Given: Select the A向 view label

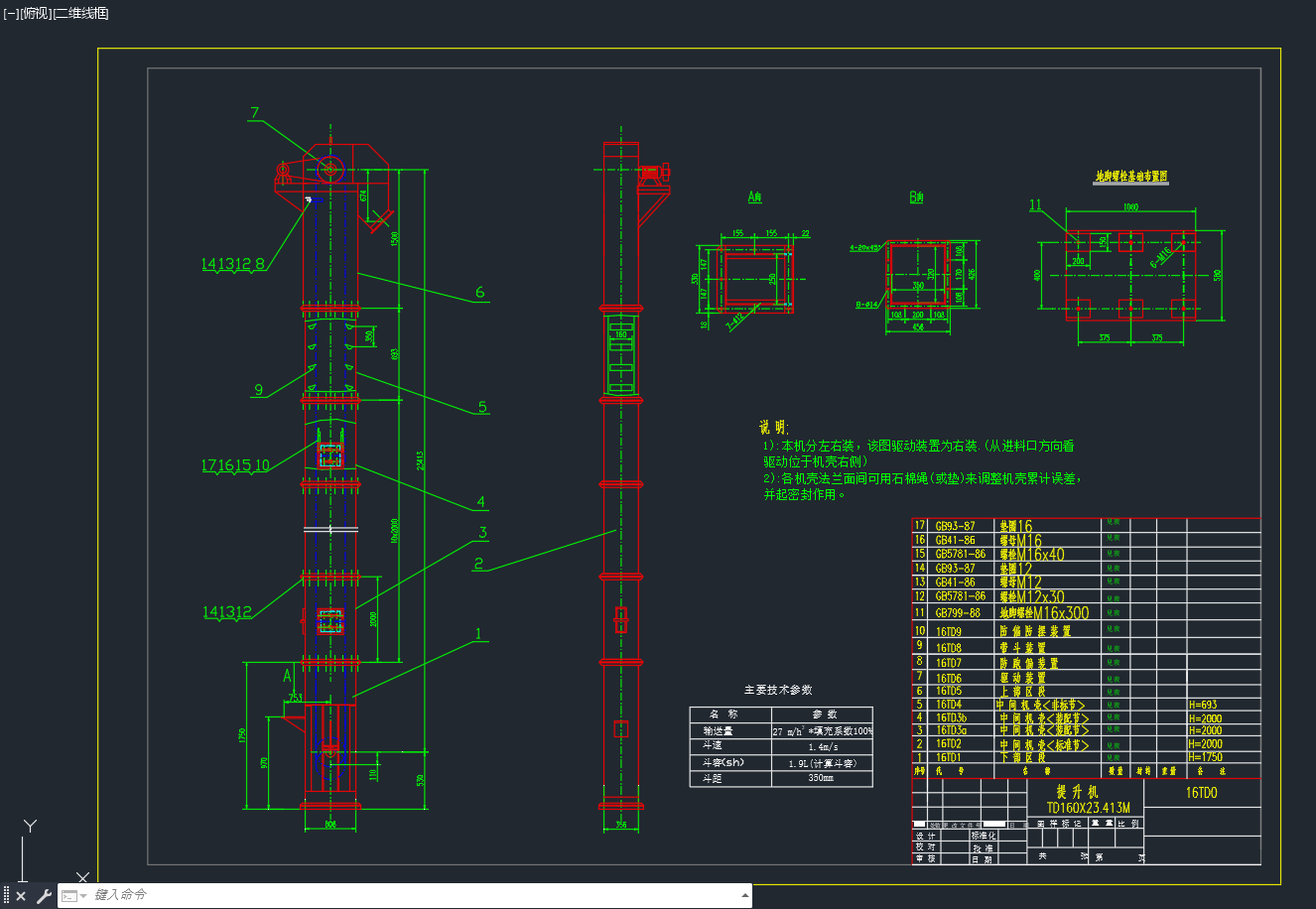Looking at the screenshot, I should [x=754, y=197].
